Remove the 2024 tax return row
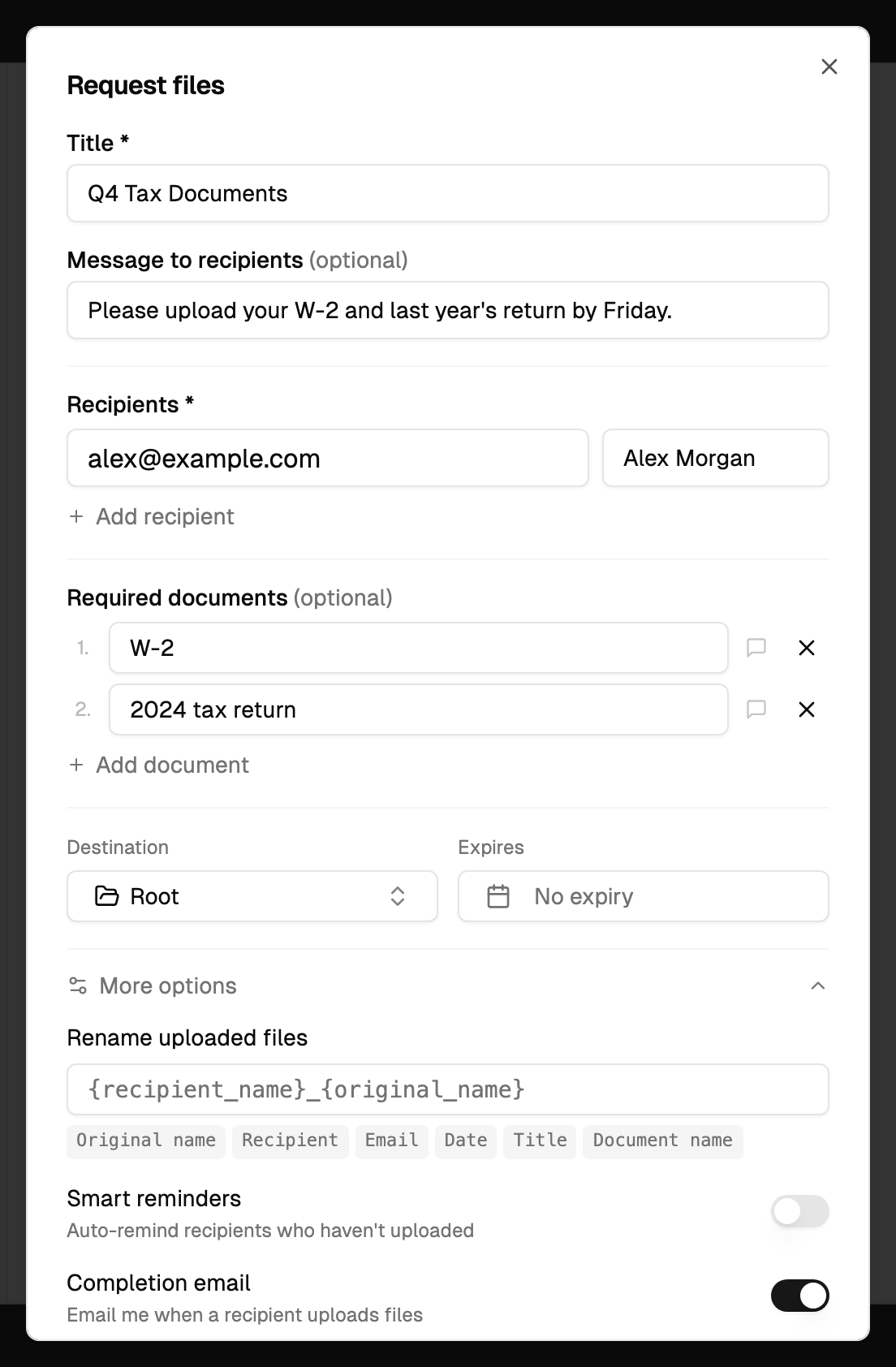 807,709
